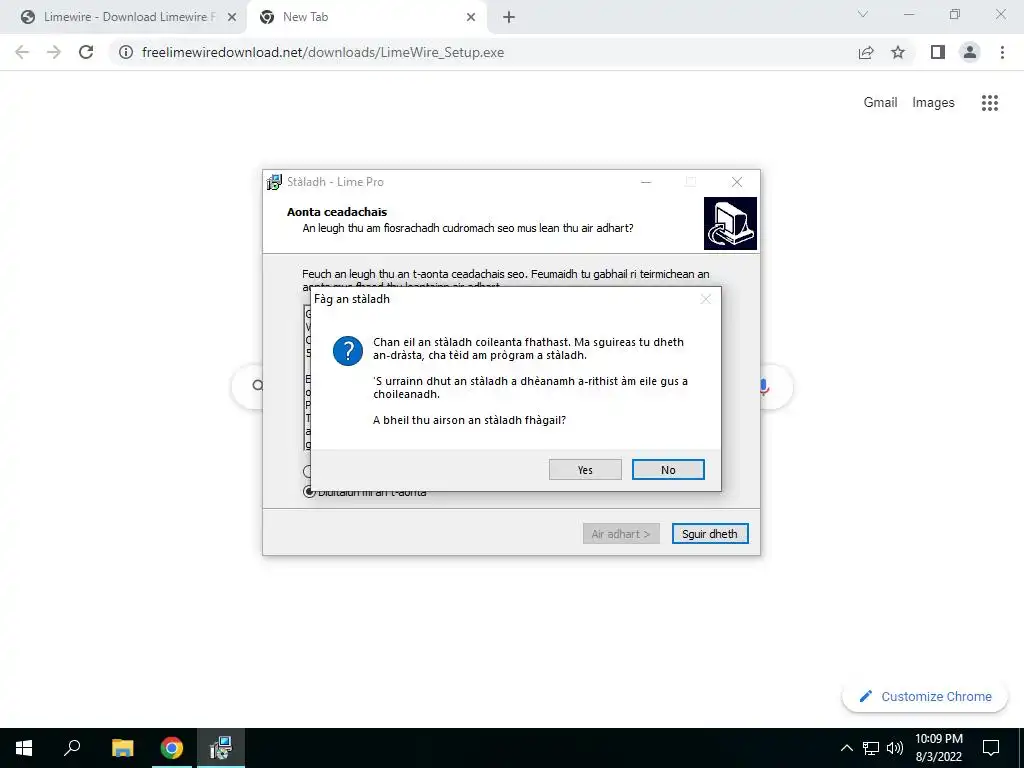Image resolution: width=1024 pixels, height=768 pixels.
Task: Open the taskbar clock and date
Action: point(938,748)
